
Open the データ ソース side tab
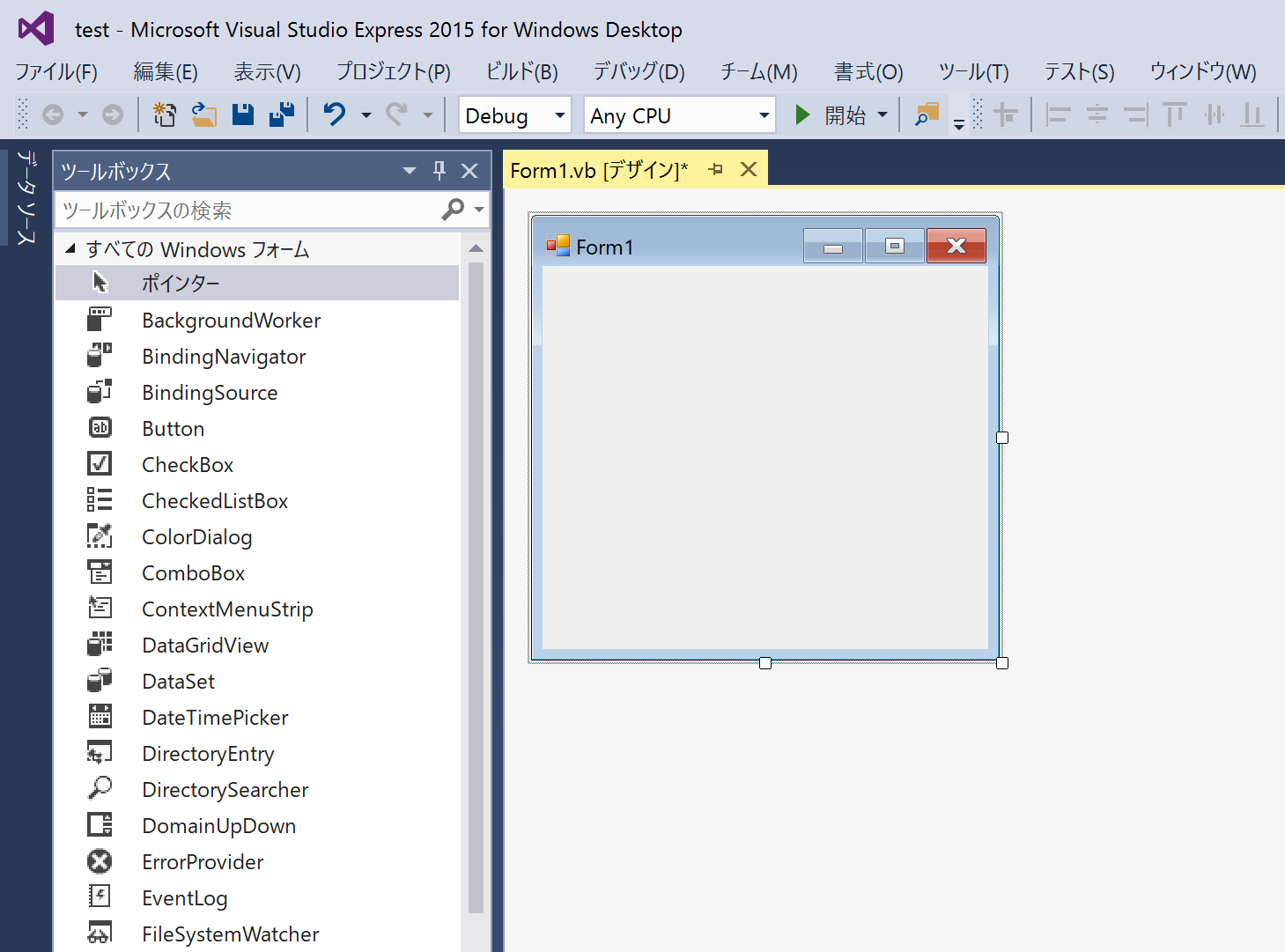[x=26, y=197]
